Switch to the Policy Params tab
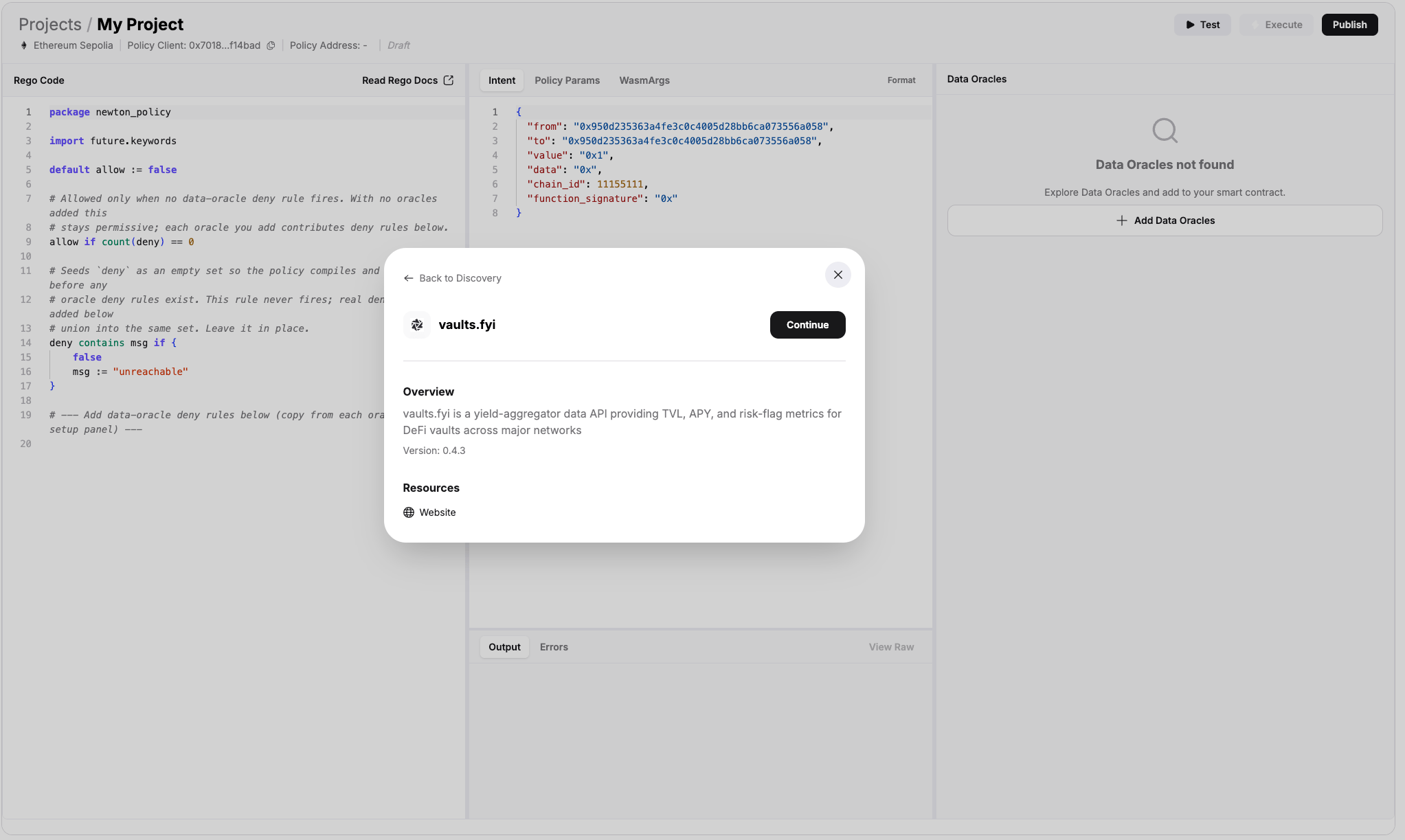1405x840 pixels. 567,80
